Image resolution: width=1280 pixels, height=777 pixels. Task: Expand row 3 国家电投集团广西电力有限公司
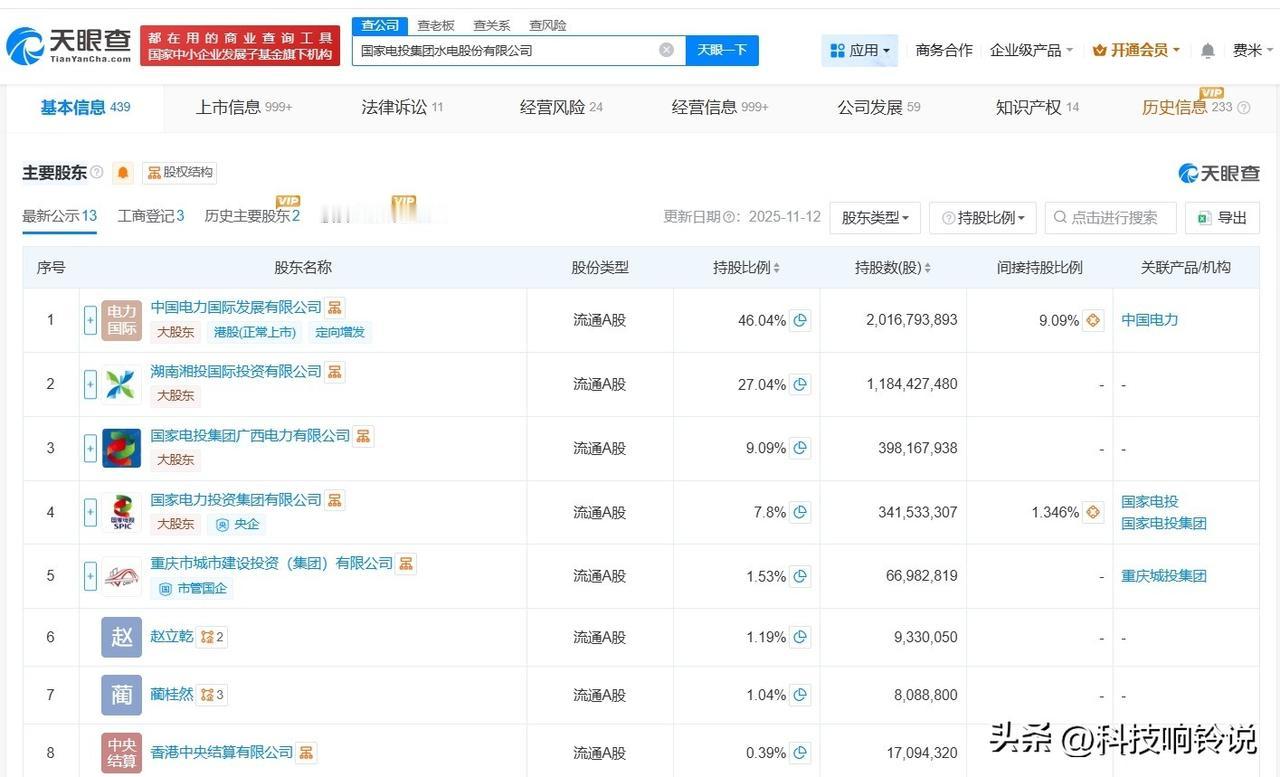click(x=90, y=448)
